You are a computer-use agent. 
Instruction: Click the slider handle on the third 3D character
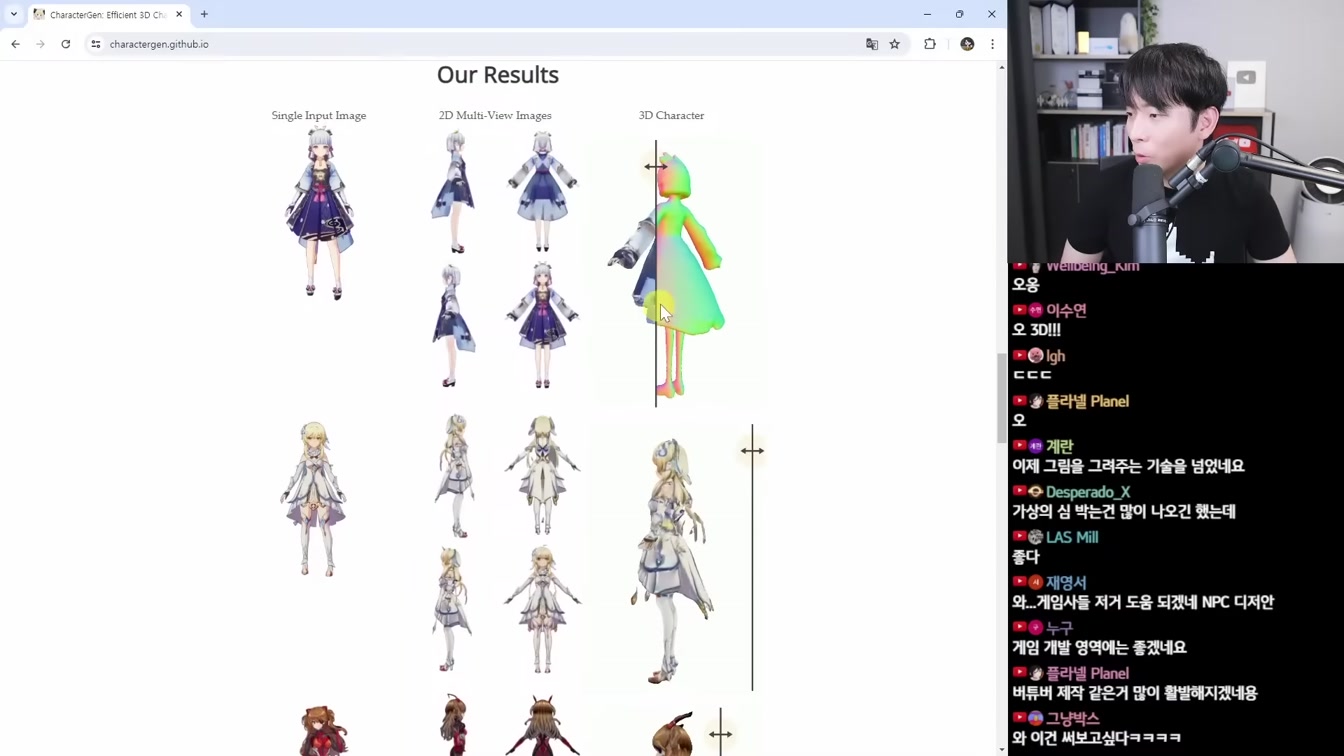(x=720, y=734)
